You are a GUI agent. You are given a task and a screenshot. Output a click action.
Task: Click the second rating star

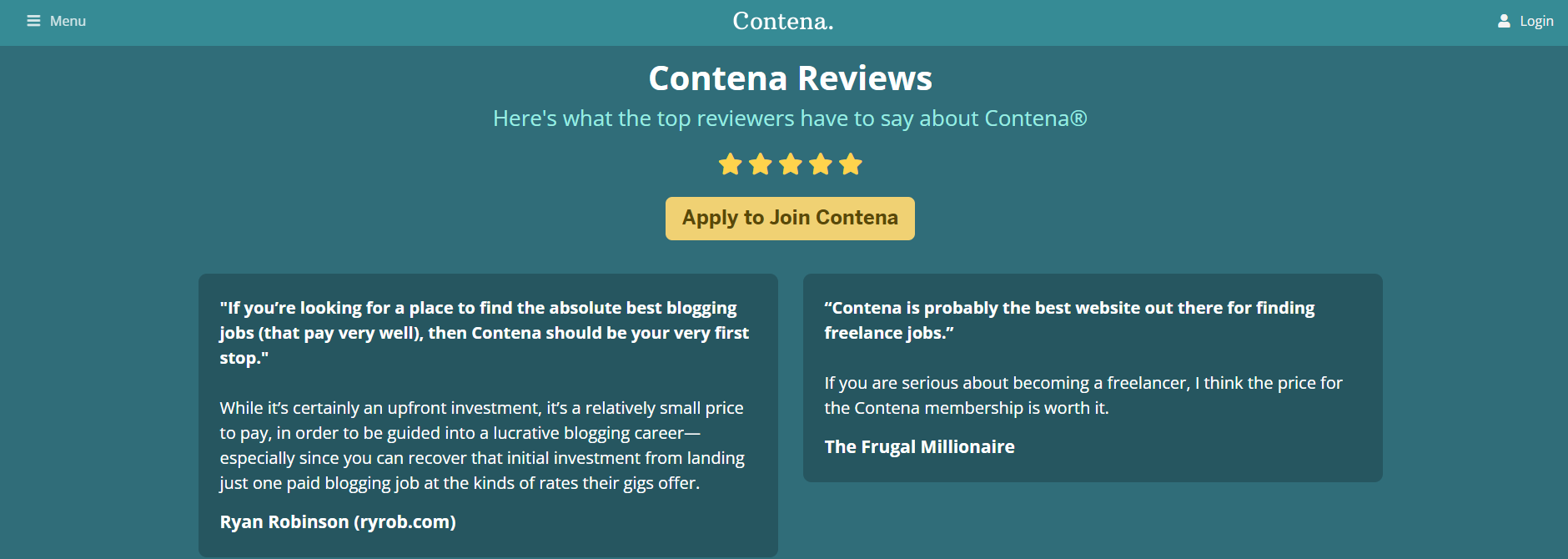pos(761,164)
